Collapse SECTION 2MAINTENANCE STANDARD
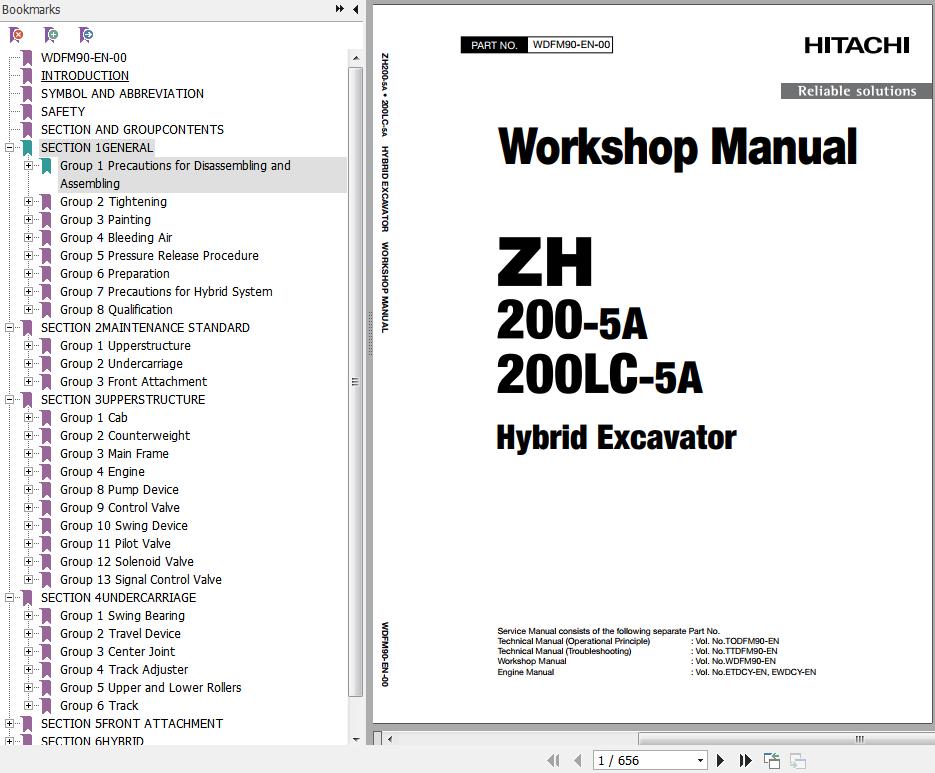This screenshot has width=935, height=773. [x=10, y=327]
